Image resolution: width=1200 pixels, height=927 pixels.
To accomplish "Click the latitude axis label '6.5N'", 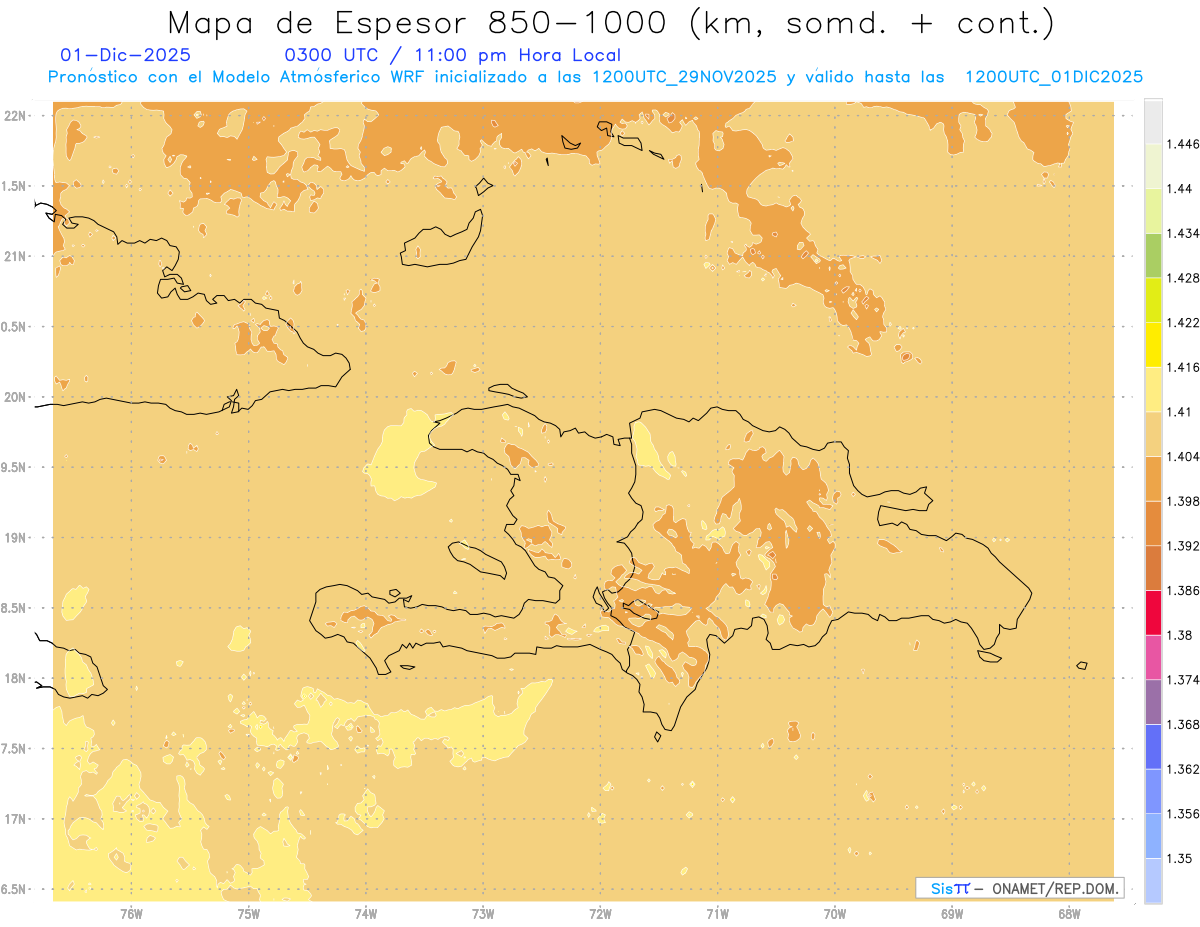I will pos(15,890).
